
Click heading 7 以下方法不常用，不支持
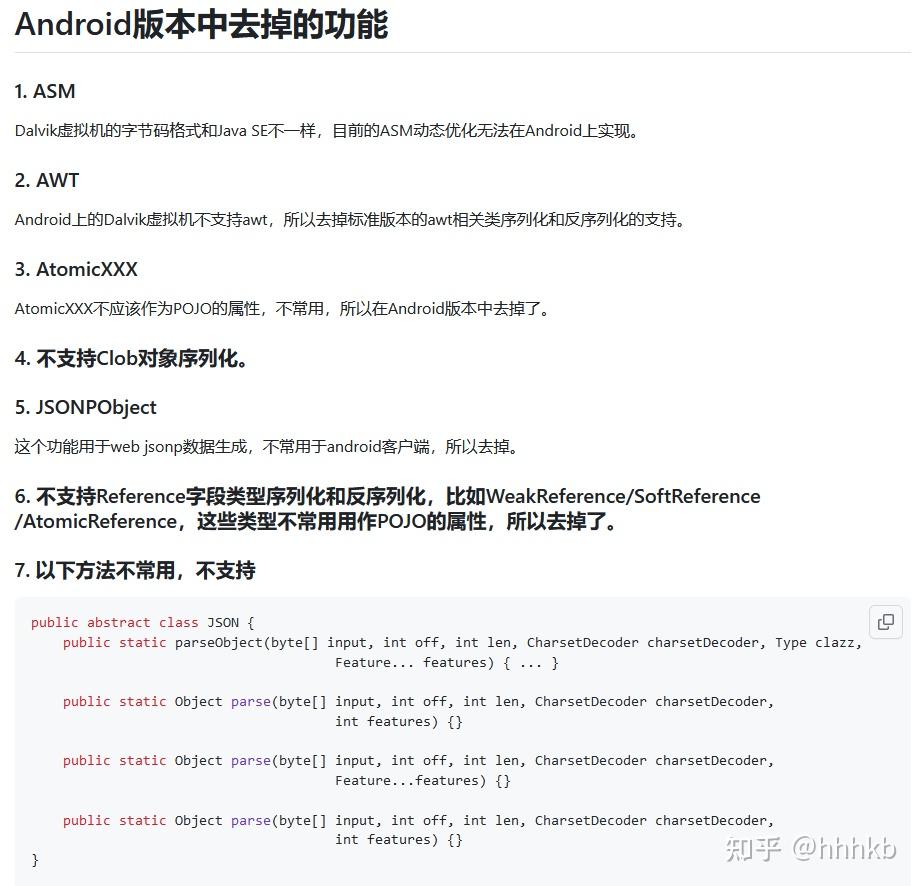point(134,570)
